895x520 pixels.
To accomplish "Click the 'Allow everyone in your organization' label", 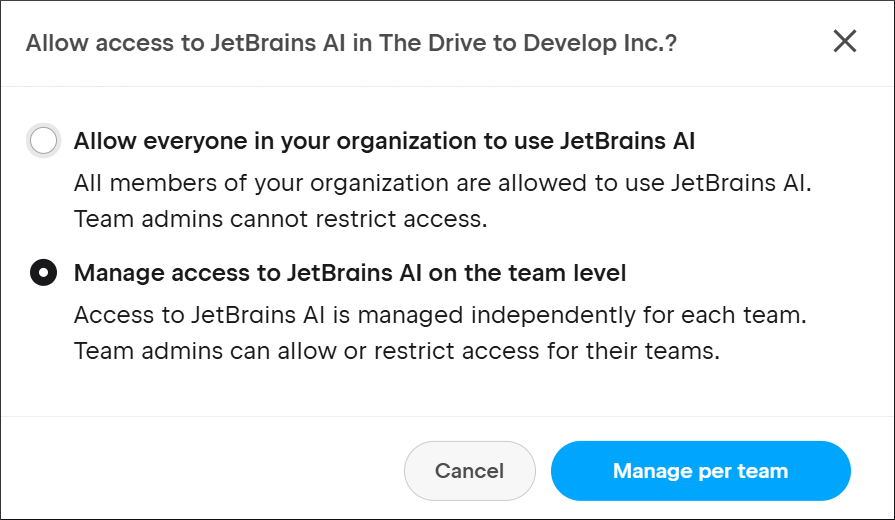I will [384, 141].
